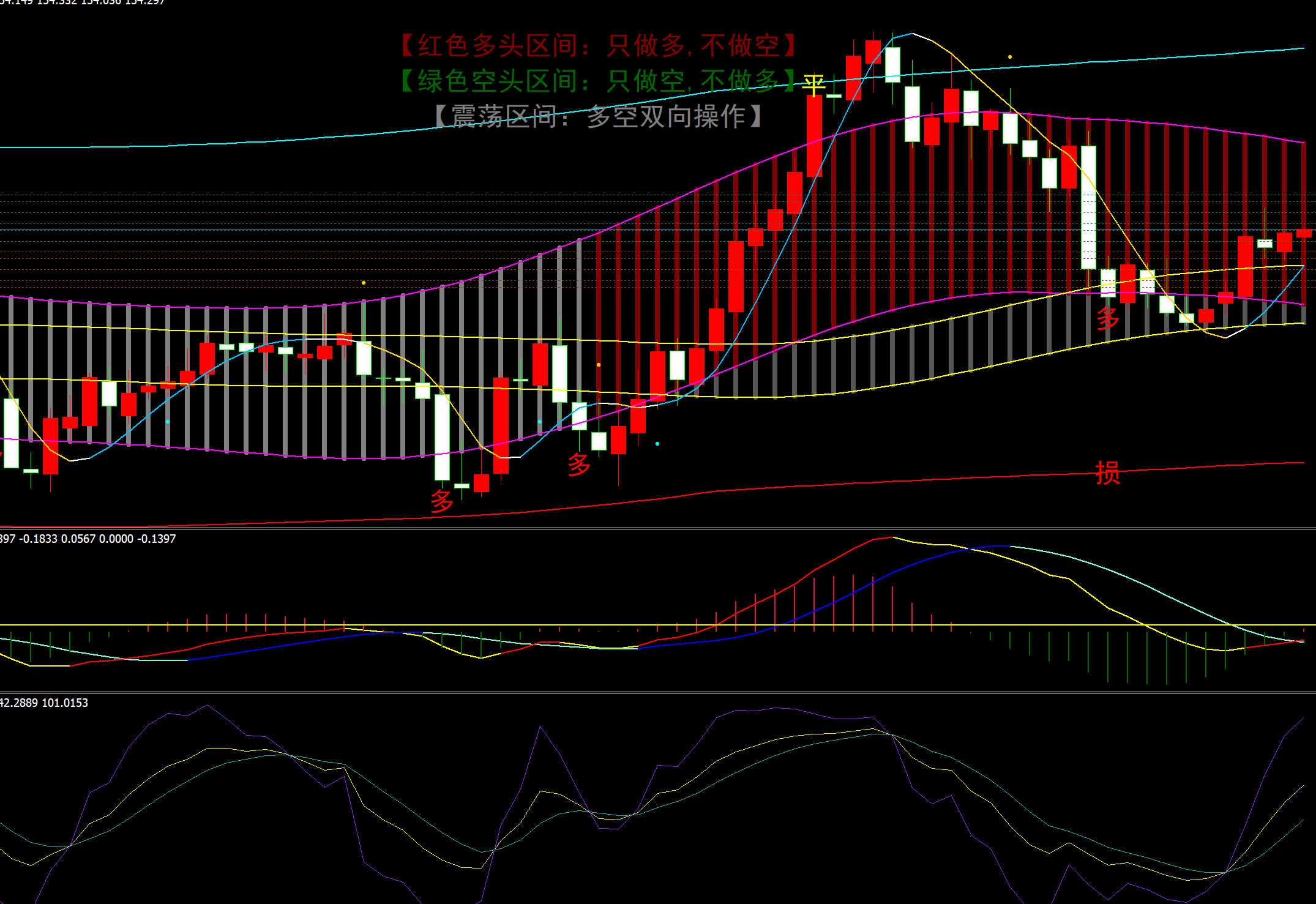The image size is (1316, 904).
Task: Click the middle red 多 signal near the lower band
Action: (x=579, y=465)
